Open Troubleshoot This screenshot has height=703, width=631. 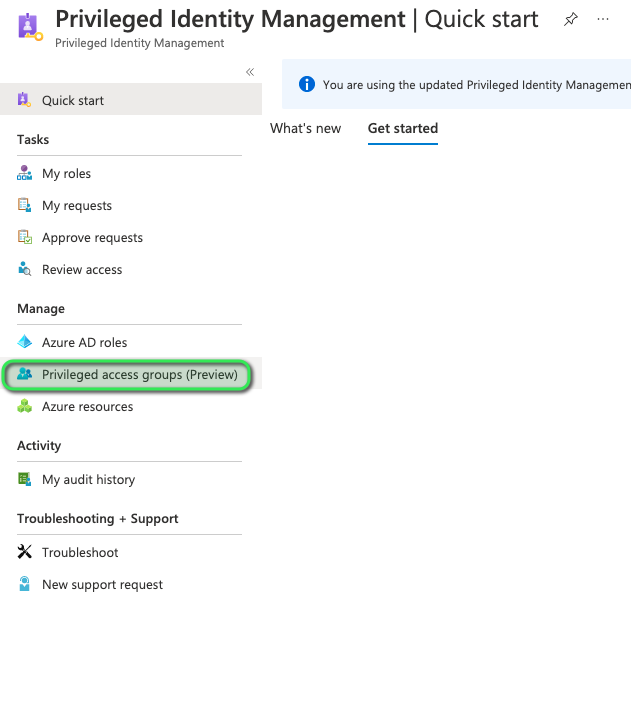(80, 552)
